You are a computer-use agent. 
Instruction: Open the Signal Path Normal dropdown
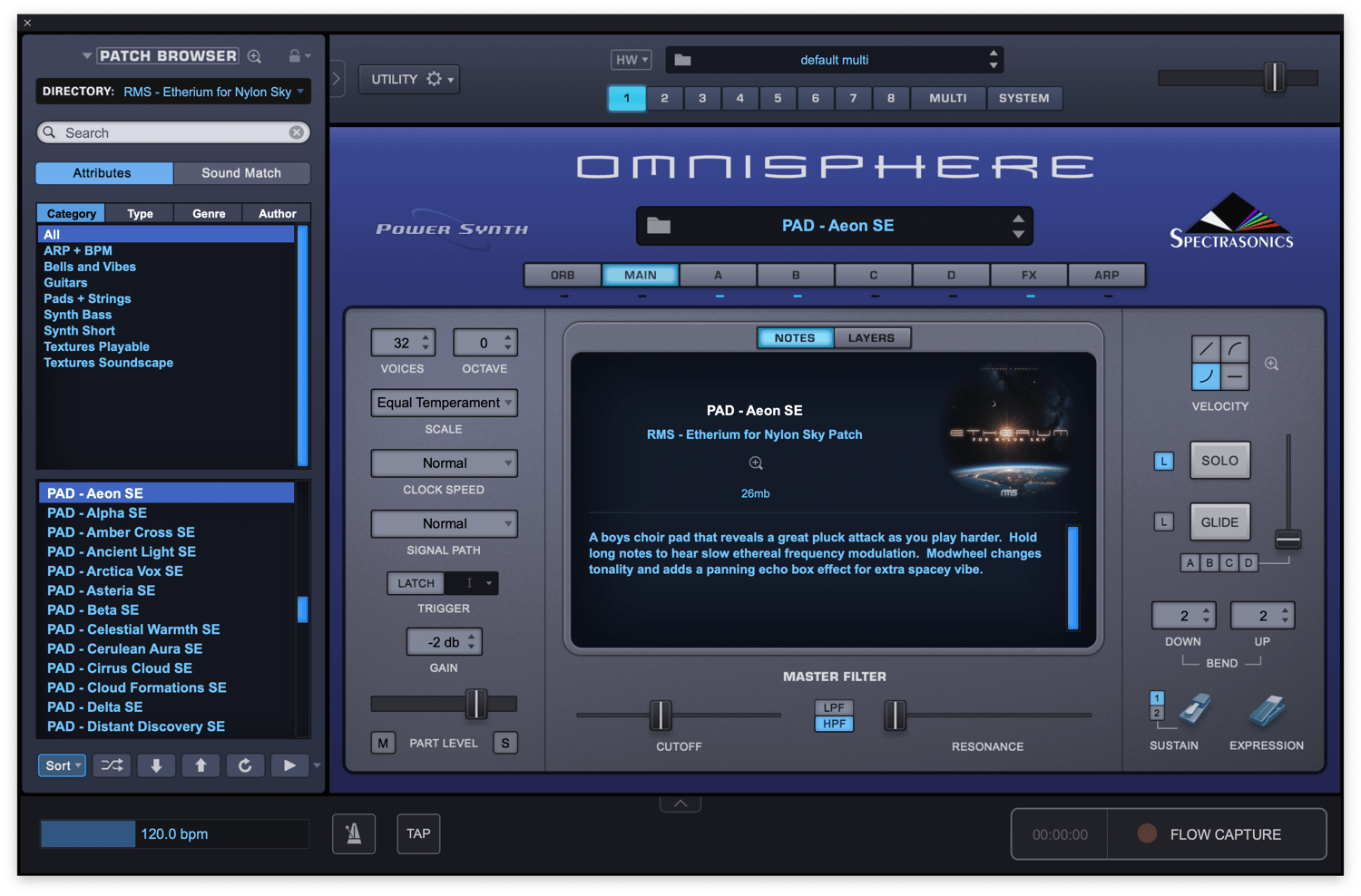[445, 524]
